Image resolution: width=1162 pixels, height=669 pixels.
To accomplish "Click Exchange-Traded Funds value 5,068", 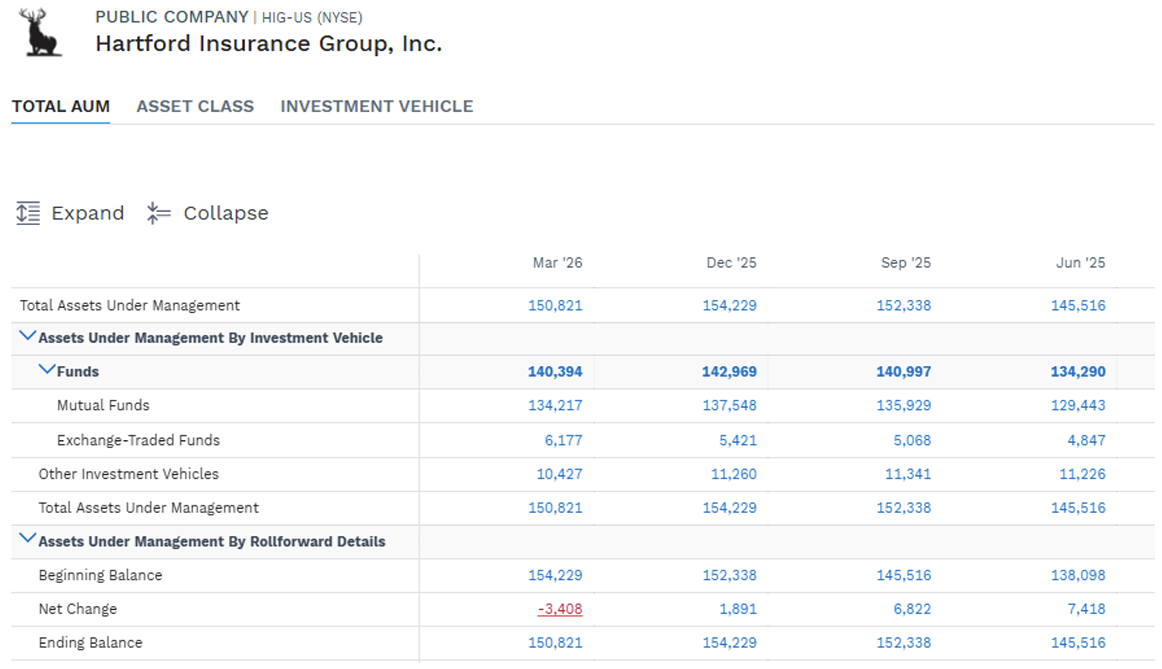I will coord(912,441).
